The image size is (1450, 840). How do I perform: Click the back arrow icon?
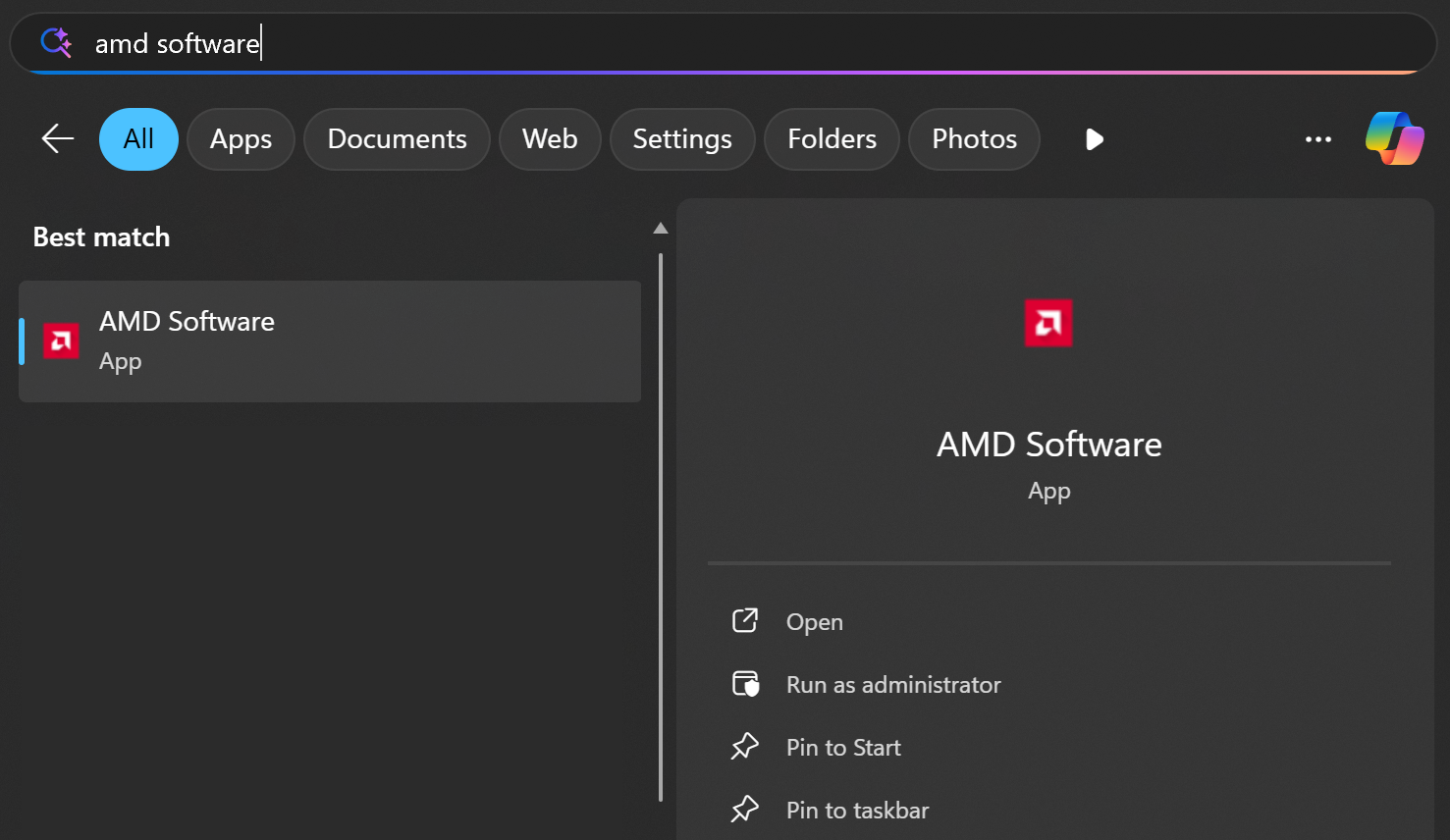[x=56, y=138]
